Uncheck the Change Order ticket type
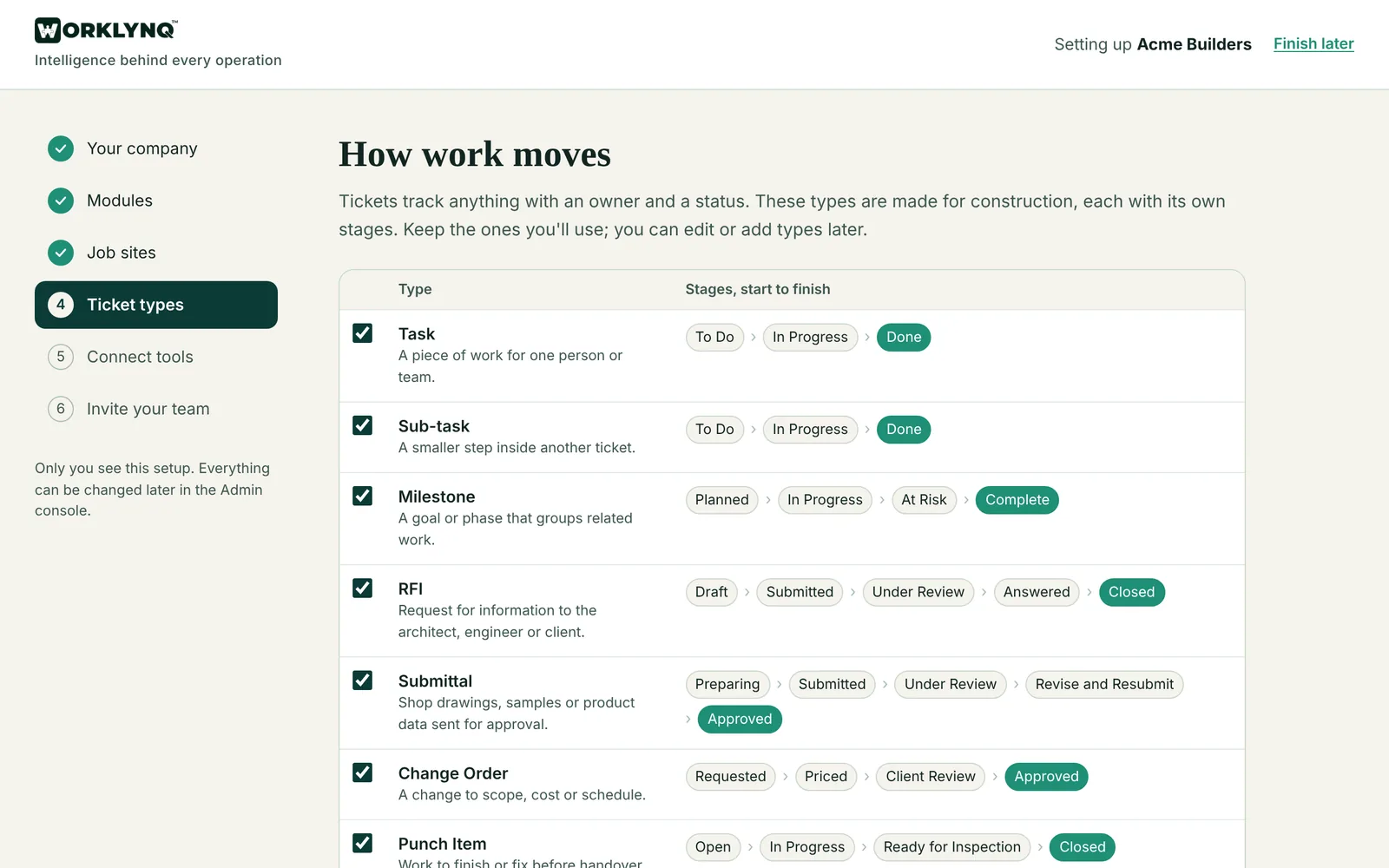This screenshot has height=868, width=1389. coord(363,773)
